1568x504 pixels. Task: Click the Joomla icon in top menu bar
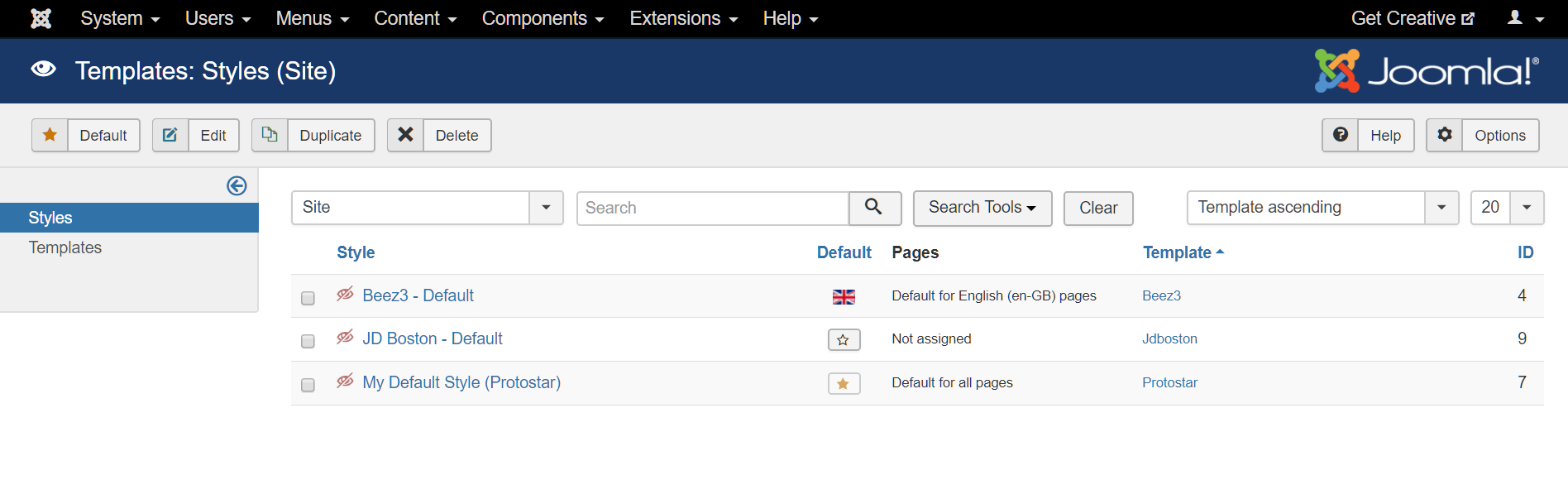point(41,18)
